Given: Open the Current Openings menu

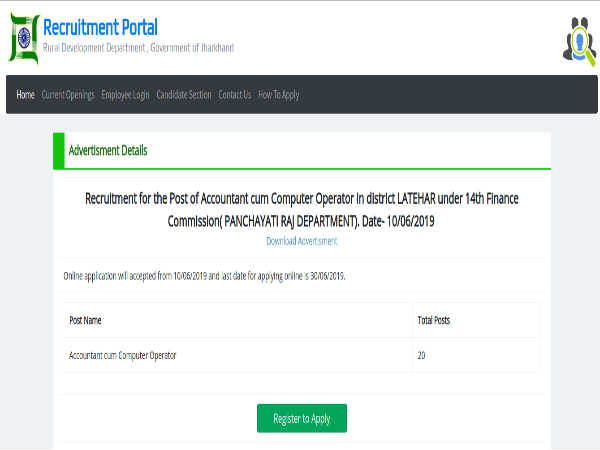Looking at the screenshot, I should point(68,95).
